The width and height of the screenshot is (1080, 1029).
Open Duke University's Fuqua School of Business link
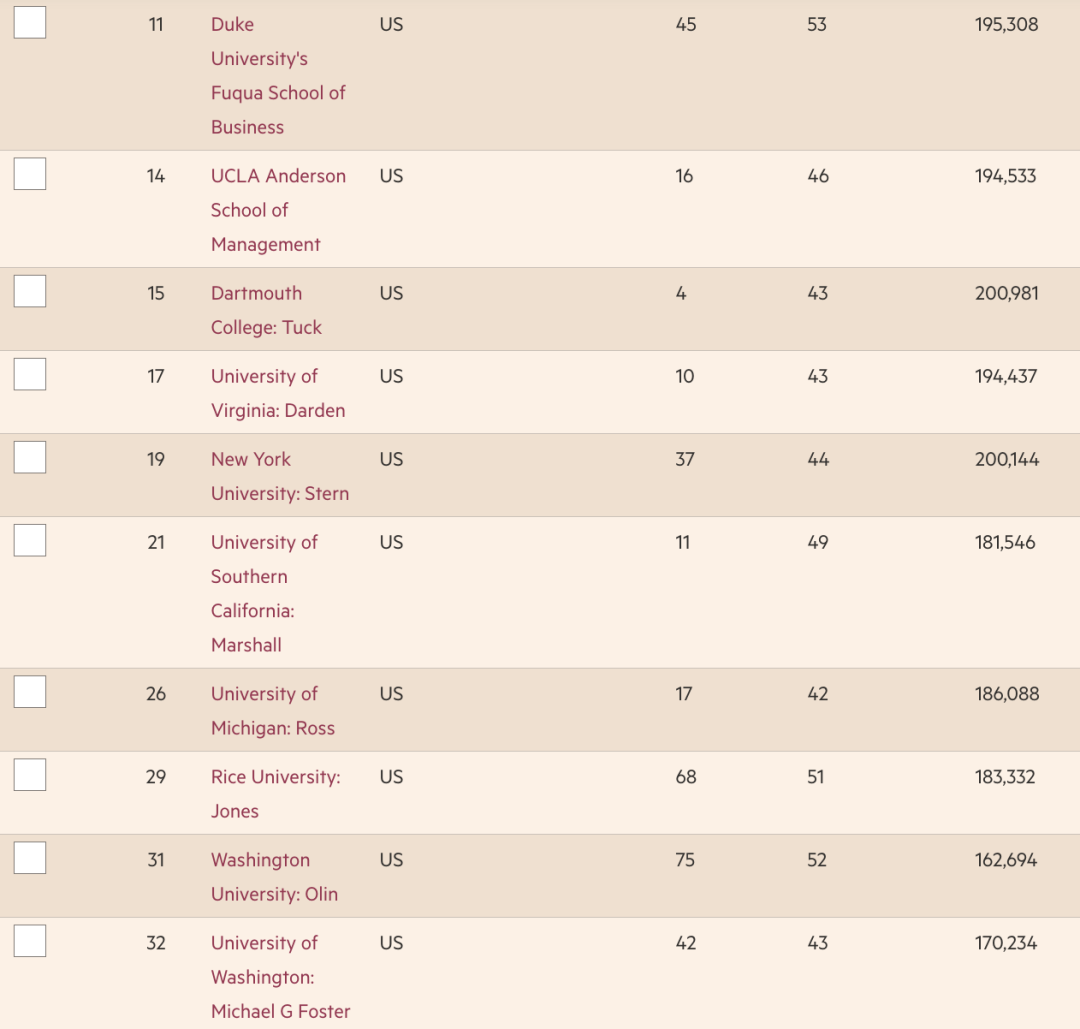click(277, 76)
